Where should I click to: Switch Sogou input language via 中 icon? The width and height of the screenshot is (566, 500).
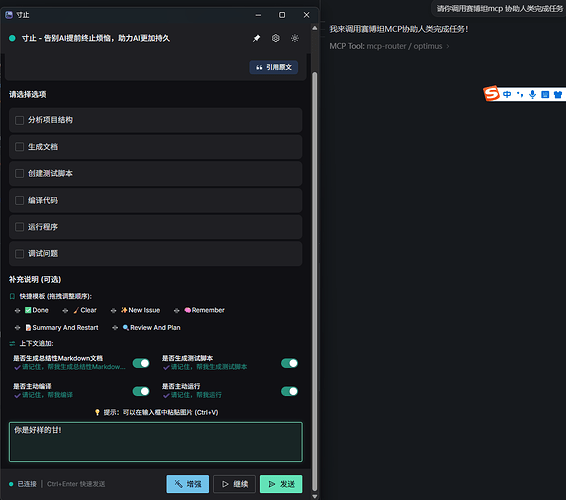507,95
